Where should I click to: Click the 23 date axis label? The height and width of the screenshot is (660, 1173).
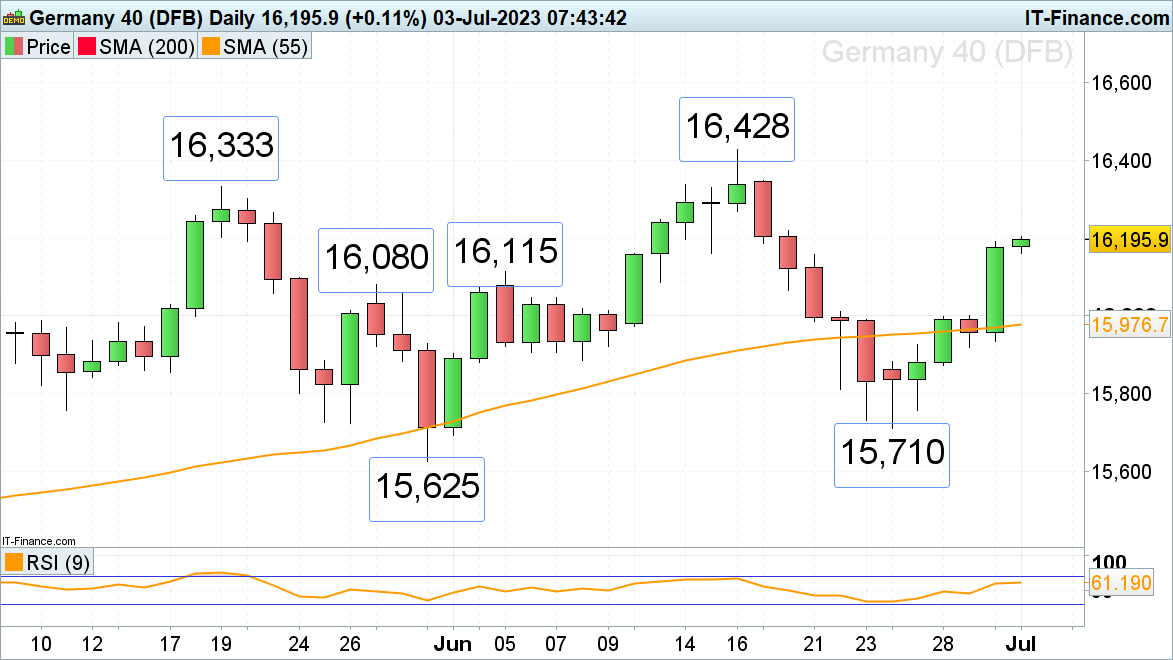866,644
